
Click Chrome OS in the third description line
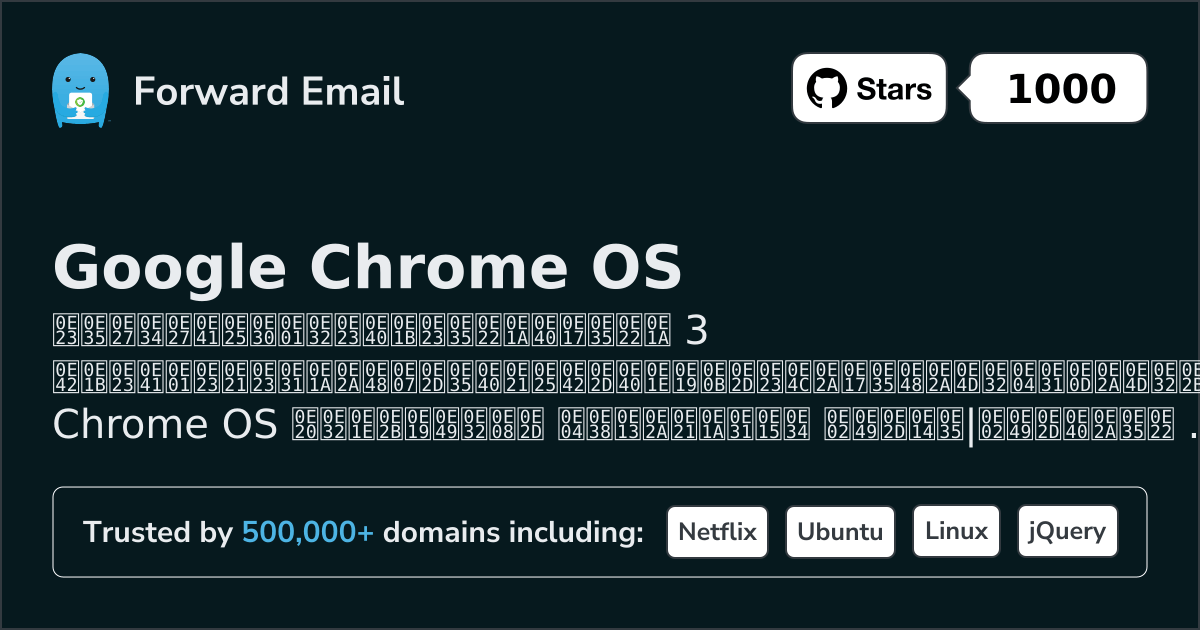(164, 425)
